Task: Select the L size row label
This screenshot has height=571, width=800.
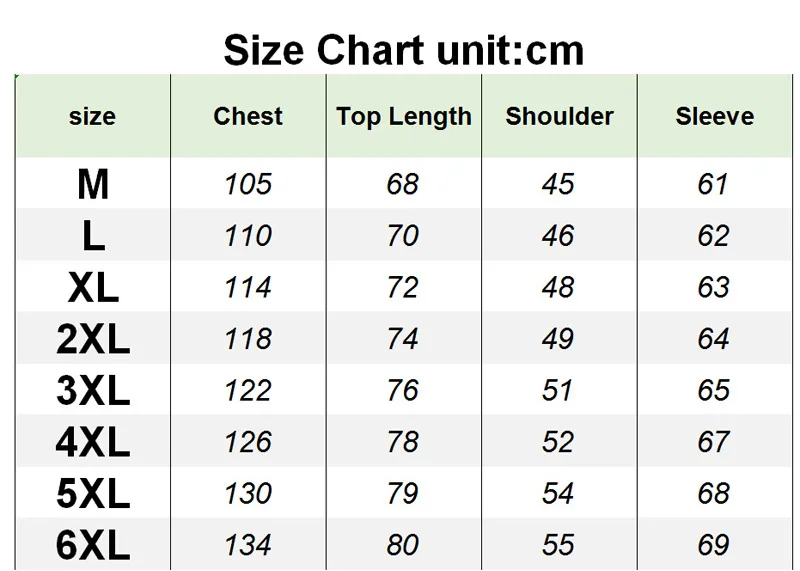Action: [93, 236]
